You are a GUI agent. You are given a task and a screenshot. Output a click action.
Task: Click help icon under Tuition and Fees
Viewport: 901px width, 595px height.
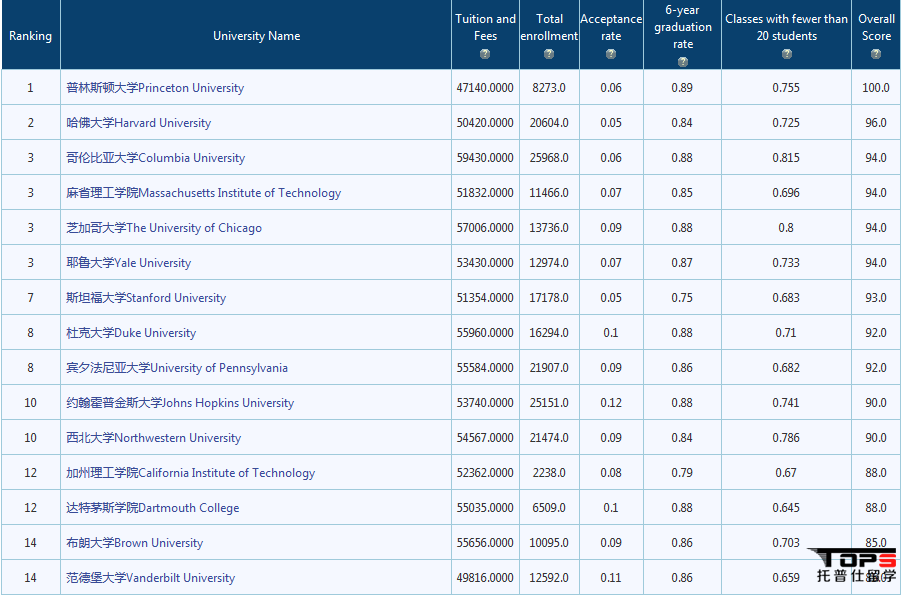click(485, 54)
